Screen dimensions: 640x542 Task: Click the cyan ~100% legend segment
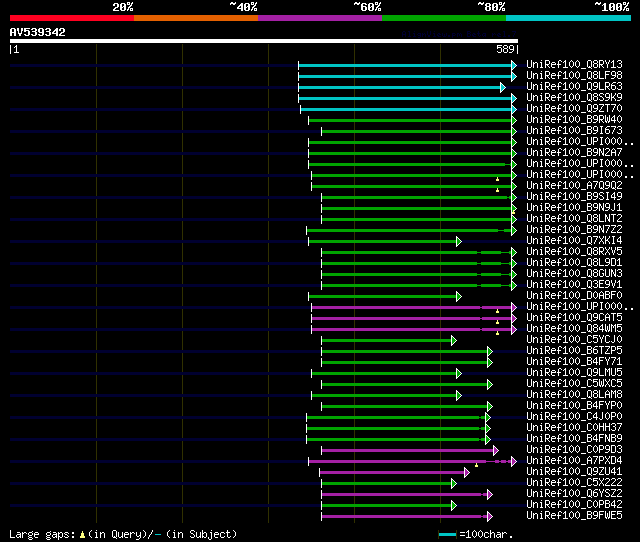point(569,18)
